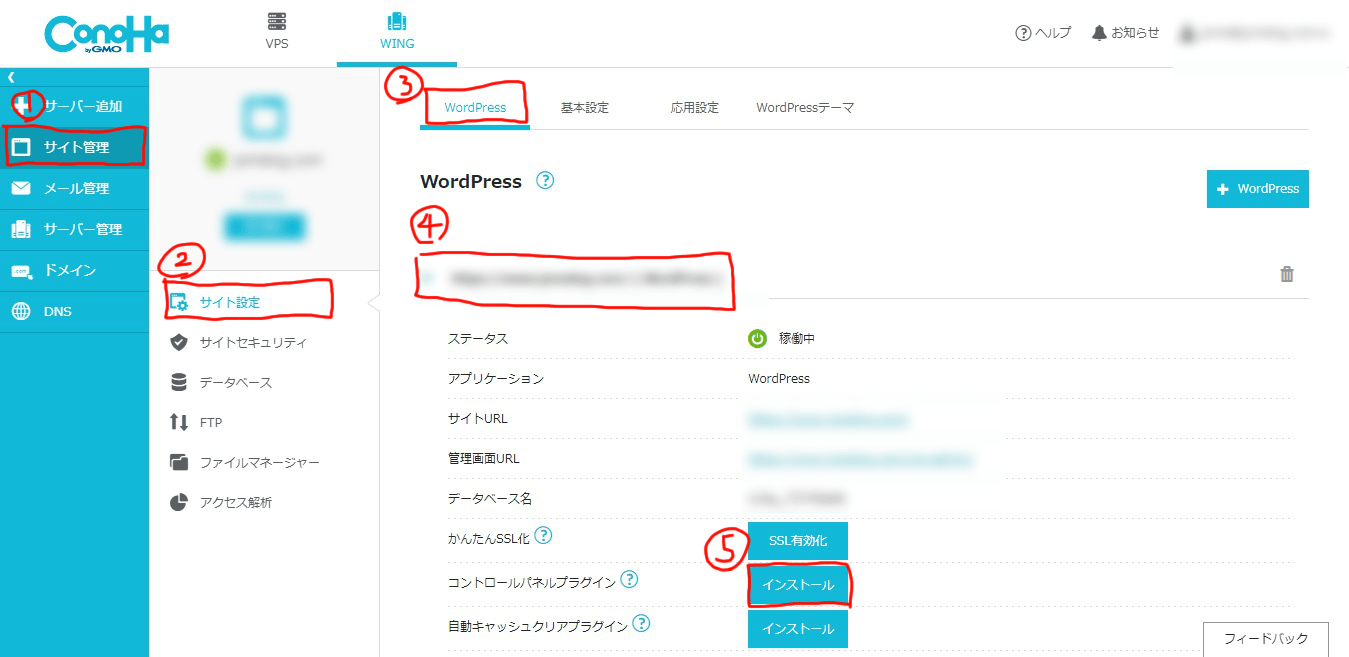Screen dimensions: 1349x657
Task: Click サーバー追加 in the sidebar
Action: click(x=74, y=106)
